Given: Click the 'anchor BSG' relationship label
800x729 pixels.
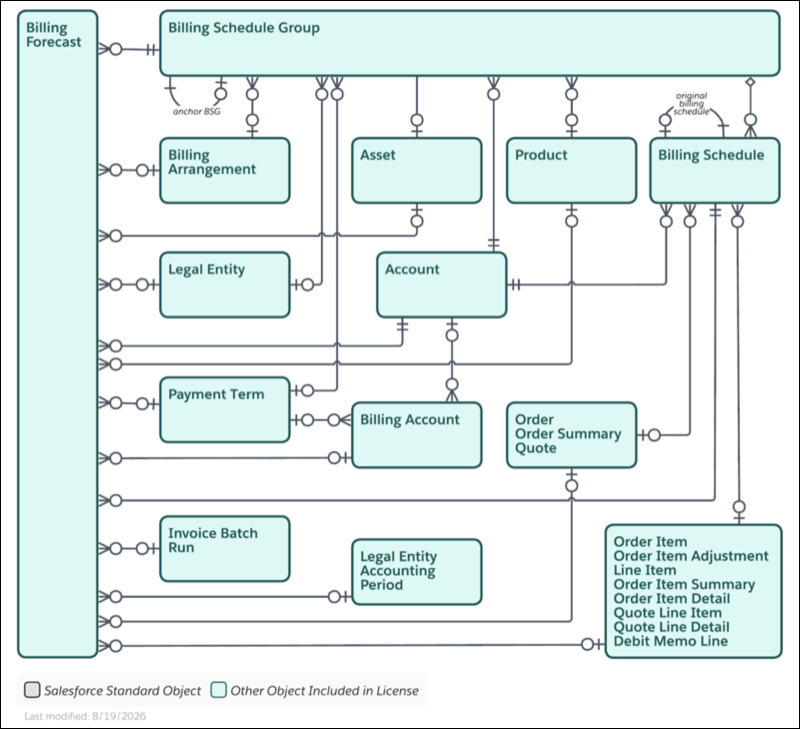Looking at the screenshot, I should (x=196, y=111).
